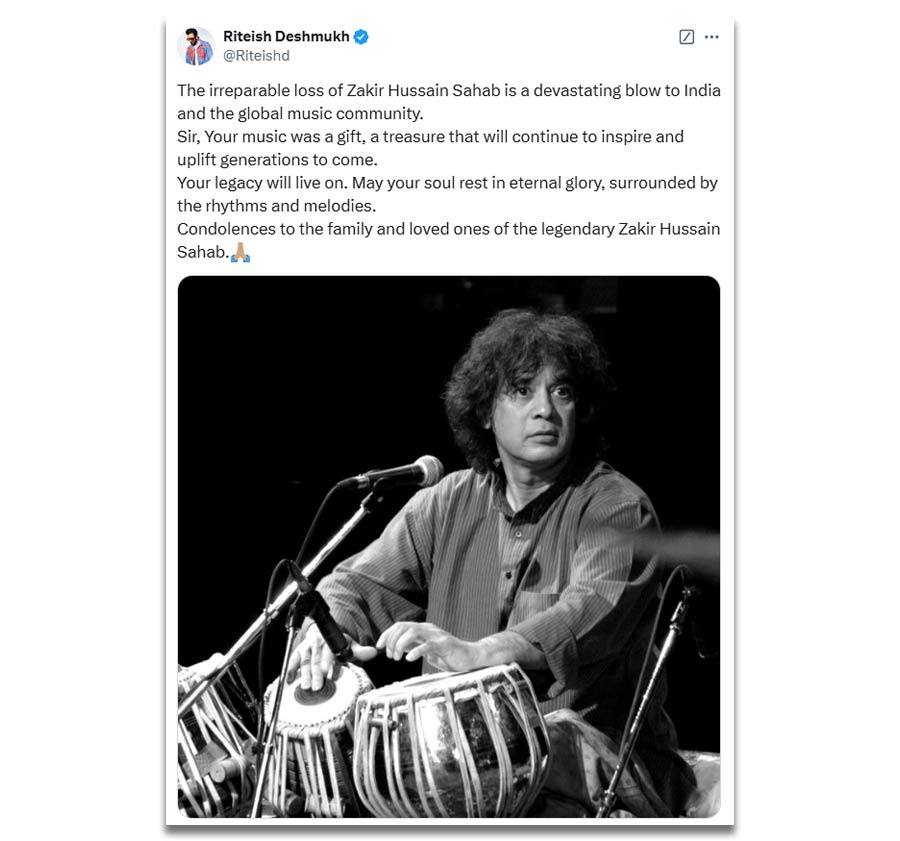Screen dimensions: 900x841
Task: Click the folded hands emoji
Action: [240, 252]
